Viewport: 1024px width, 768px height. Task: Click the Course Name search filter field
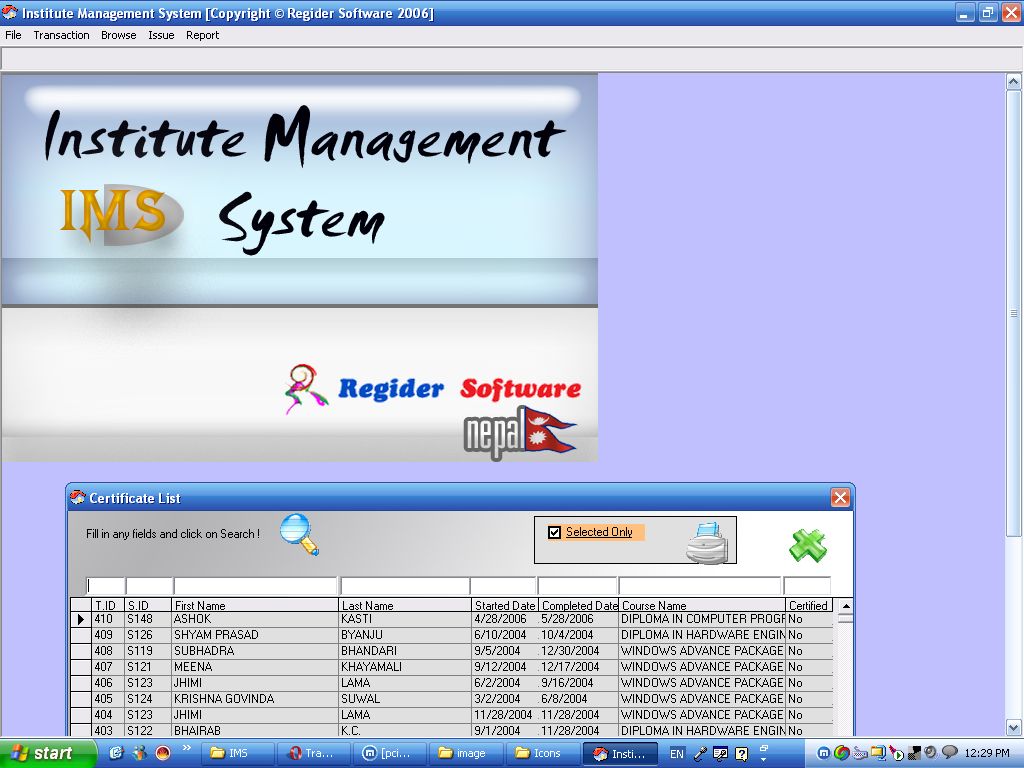pyautogui.click(x=699, y=586)
